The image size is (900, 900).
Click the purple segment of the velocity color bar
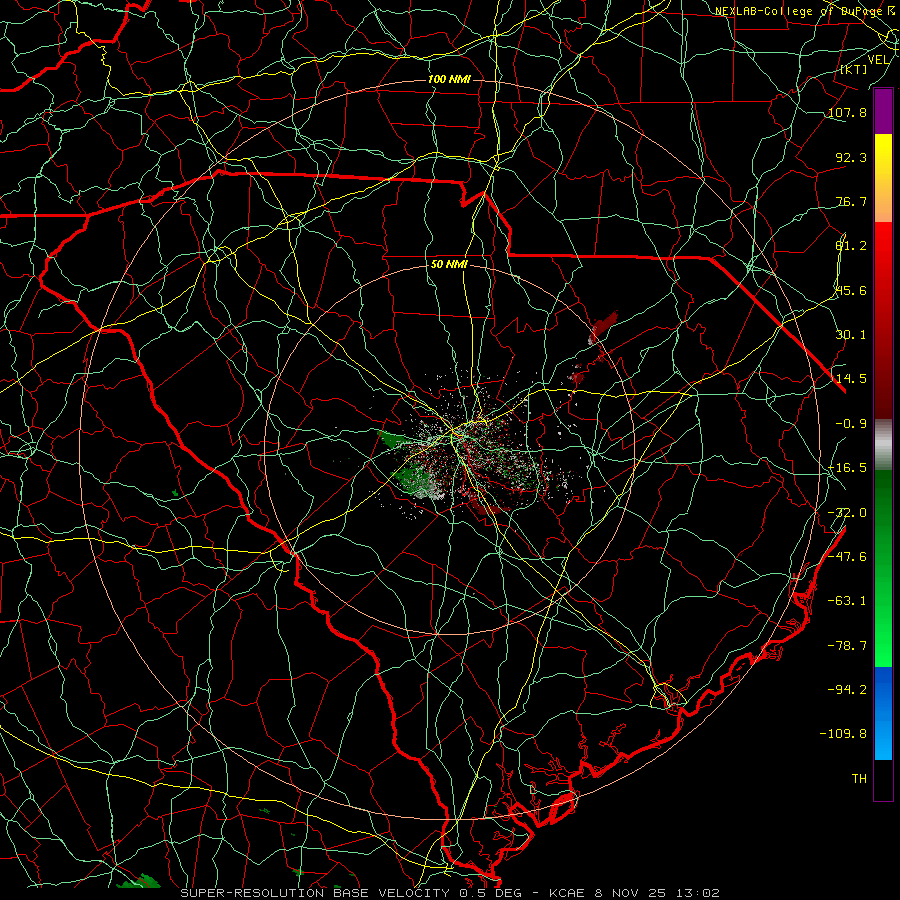[883, 111]
